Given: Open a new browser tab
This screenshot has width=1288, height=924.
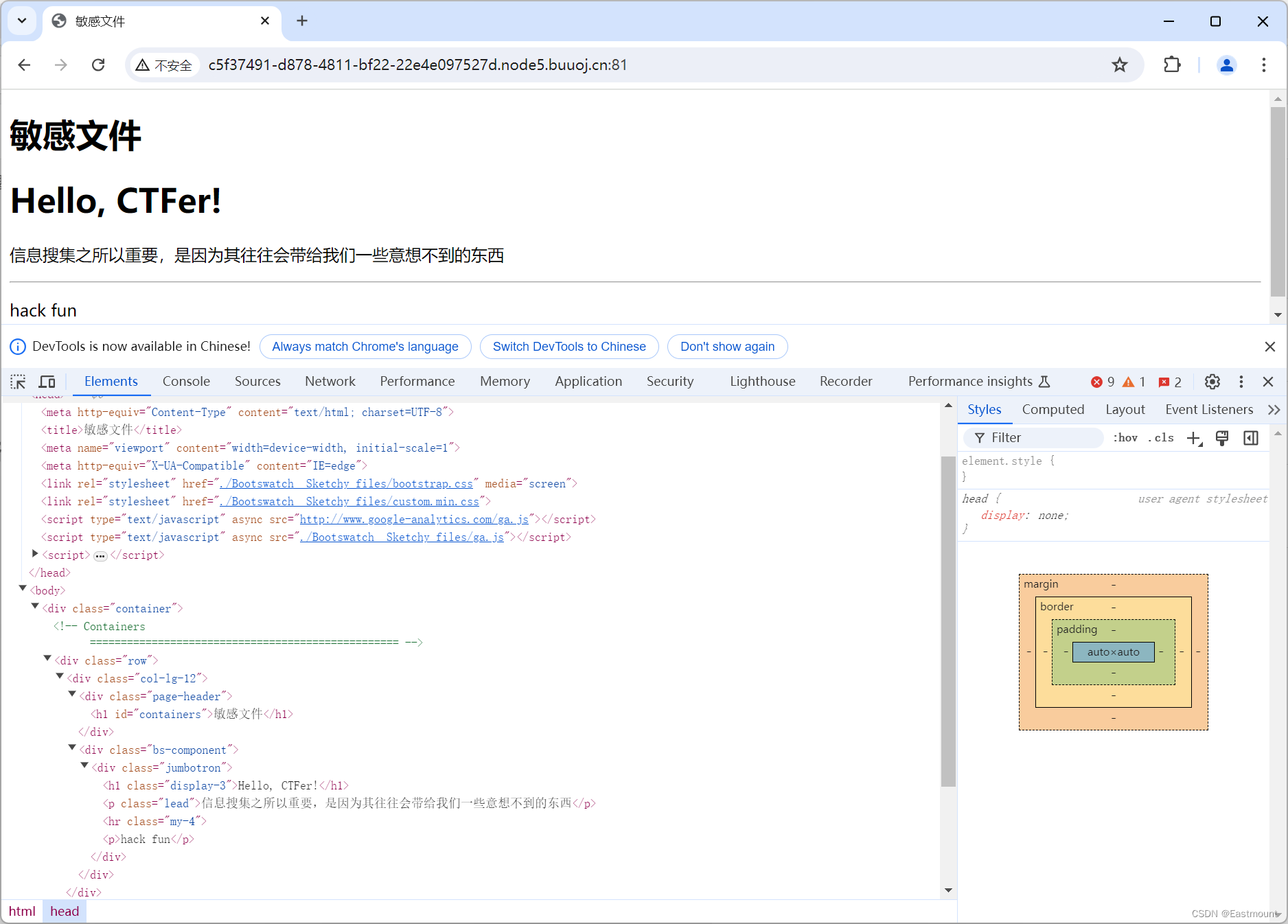Looking at the screenshot, I should pyautogui.click(x=302, y=21).
